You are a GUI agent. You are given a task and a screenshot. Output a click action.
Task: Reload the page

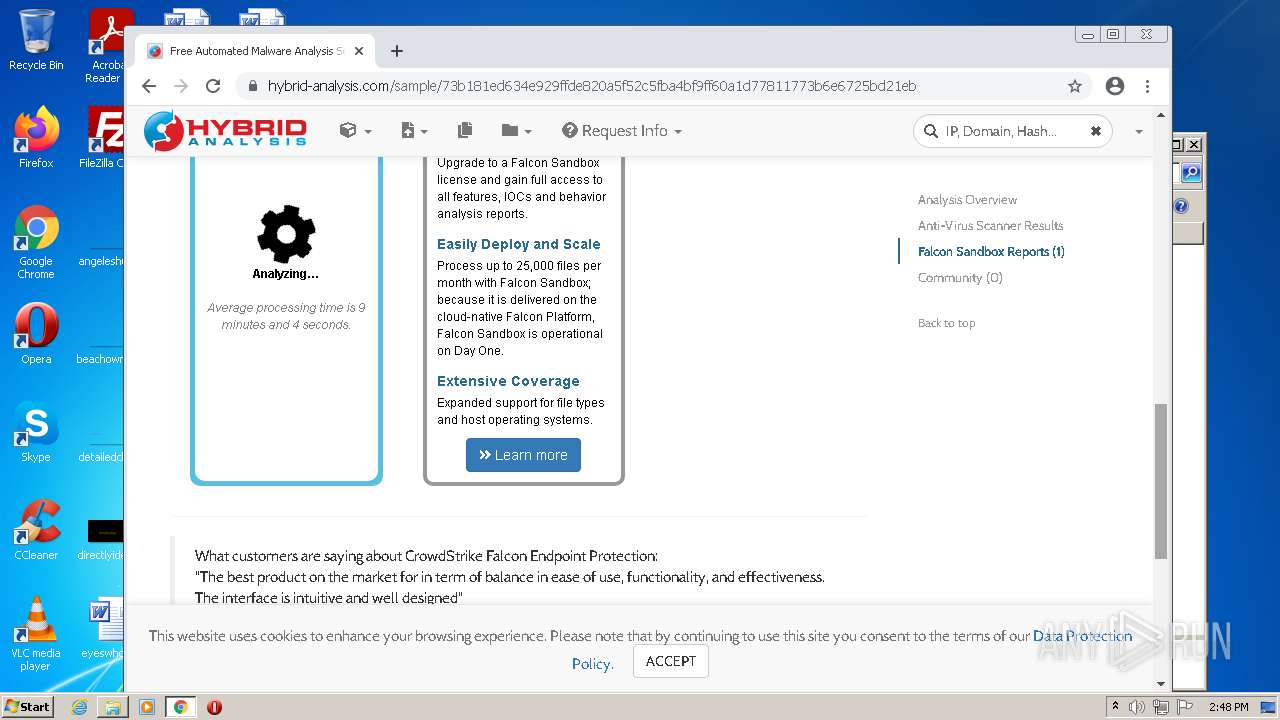click(212, 86)
